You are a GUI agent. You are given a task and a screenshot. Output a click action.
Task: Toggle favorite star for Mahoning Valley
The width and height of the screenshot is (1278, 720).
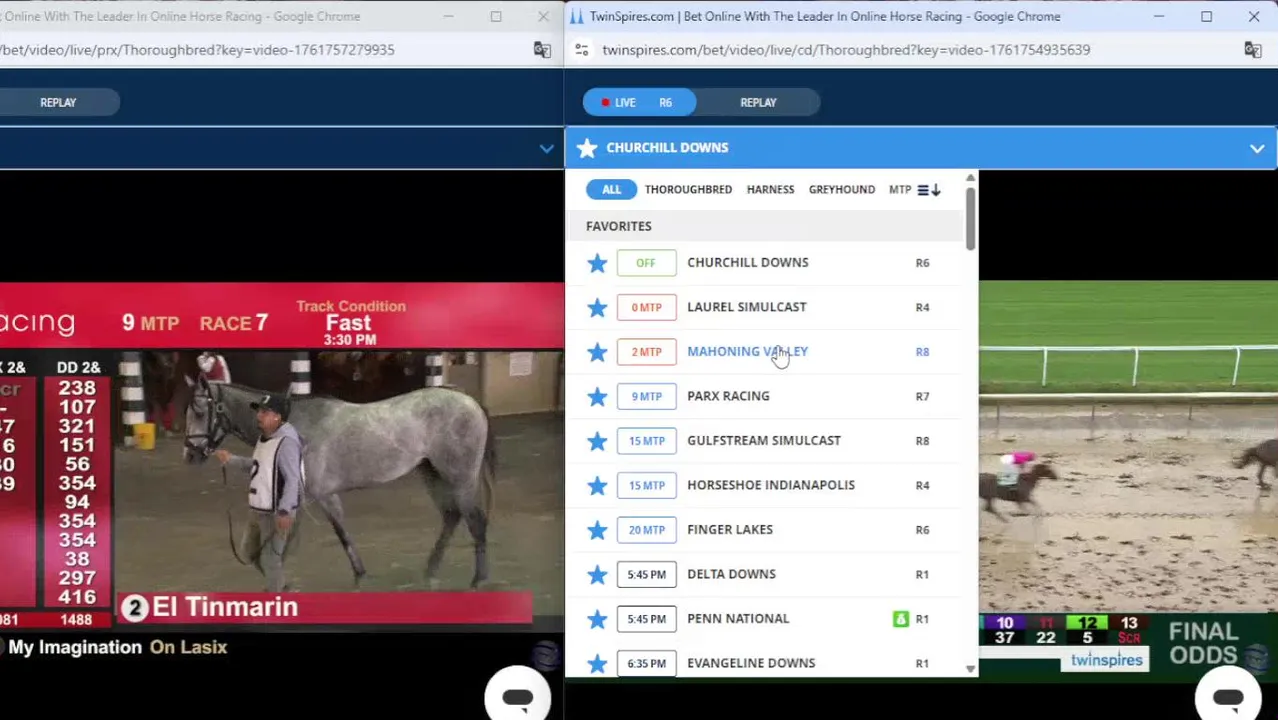click(x=597, y=352)
